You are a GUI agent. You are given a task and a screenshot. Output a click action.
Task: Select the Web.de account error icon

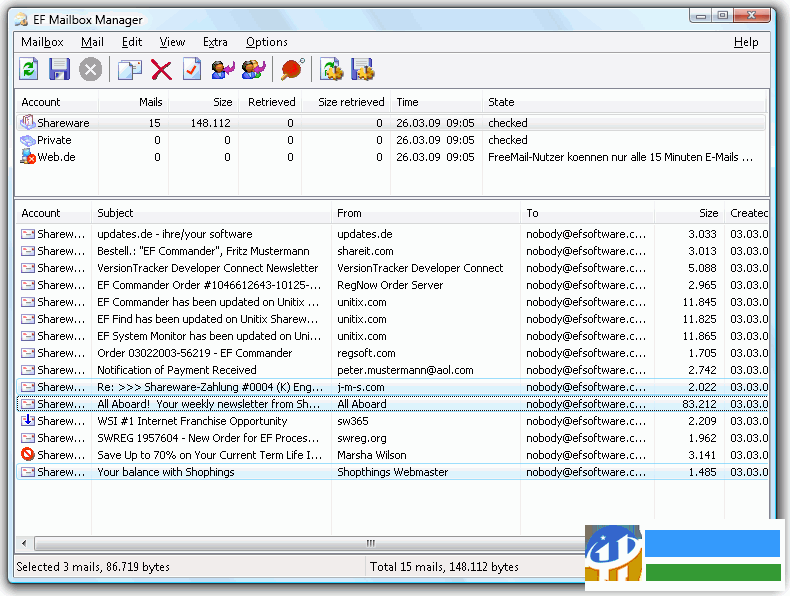28,157
